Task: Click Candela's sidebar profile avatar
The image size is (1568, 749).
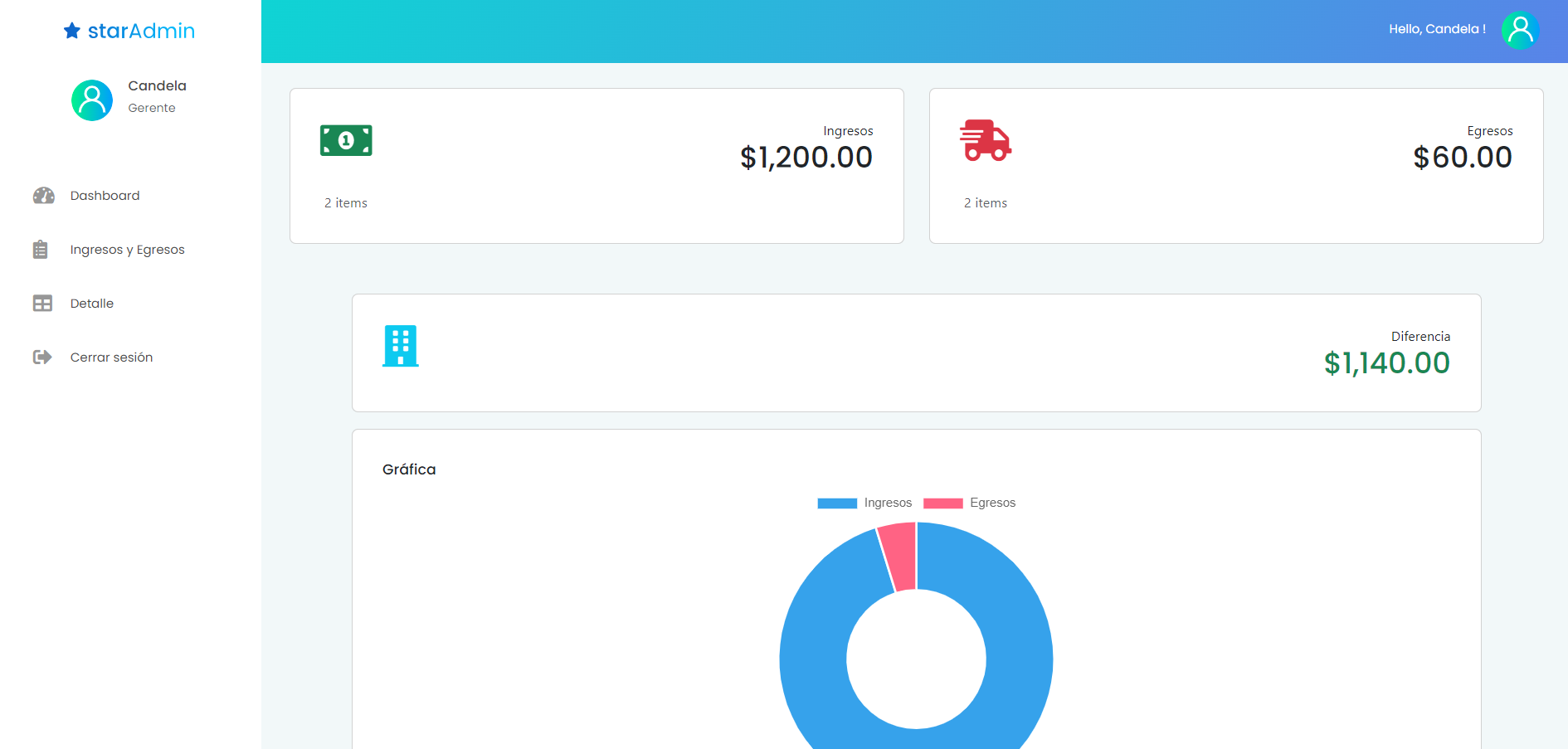Action: click(92, 100)
